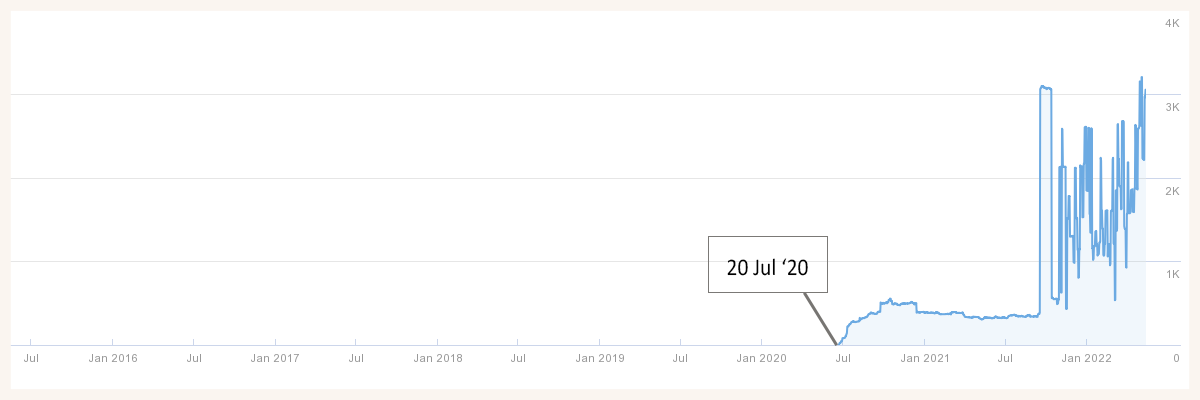Click where the callout pointer meets the axis
The height and width of the screenshot is (400, 1200).
836,345
